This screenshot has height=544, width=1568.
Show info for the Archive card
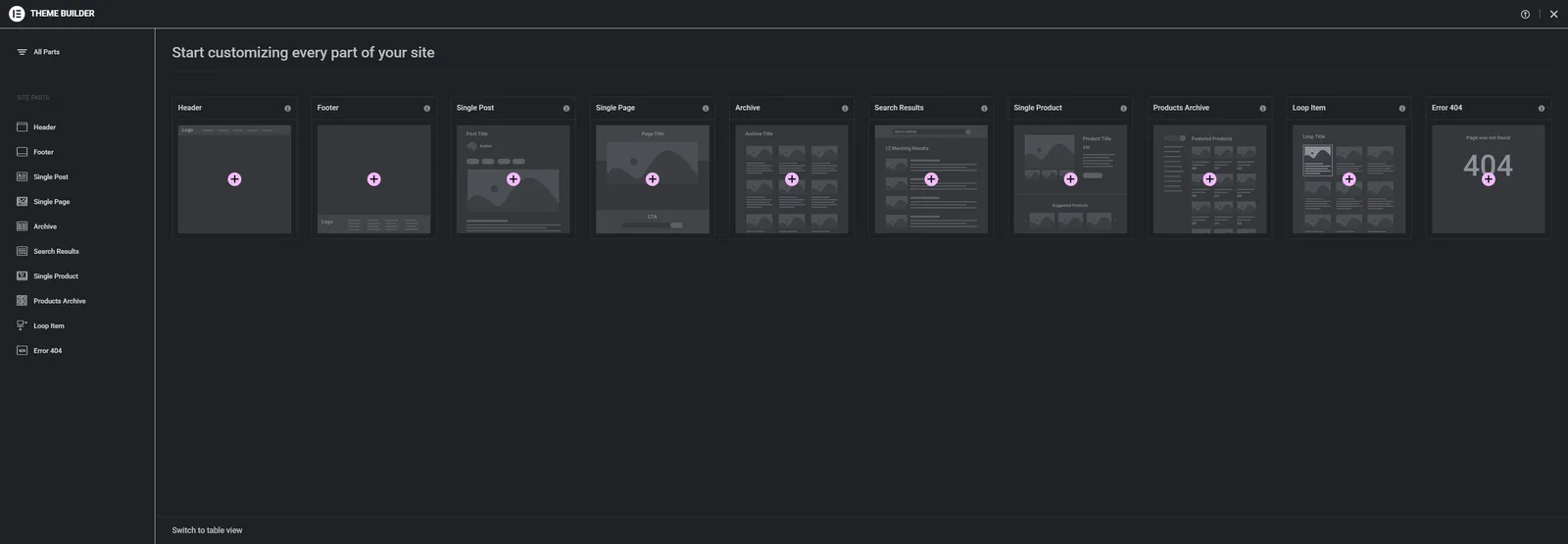tap(845, 108)
